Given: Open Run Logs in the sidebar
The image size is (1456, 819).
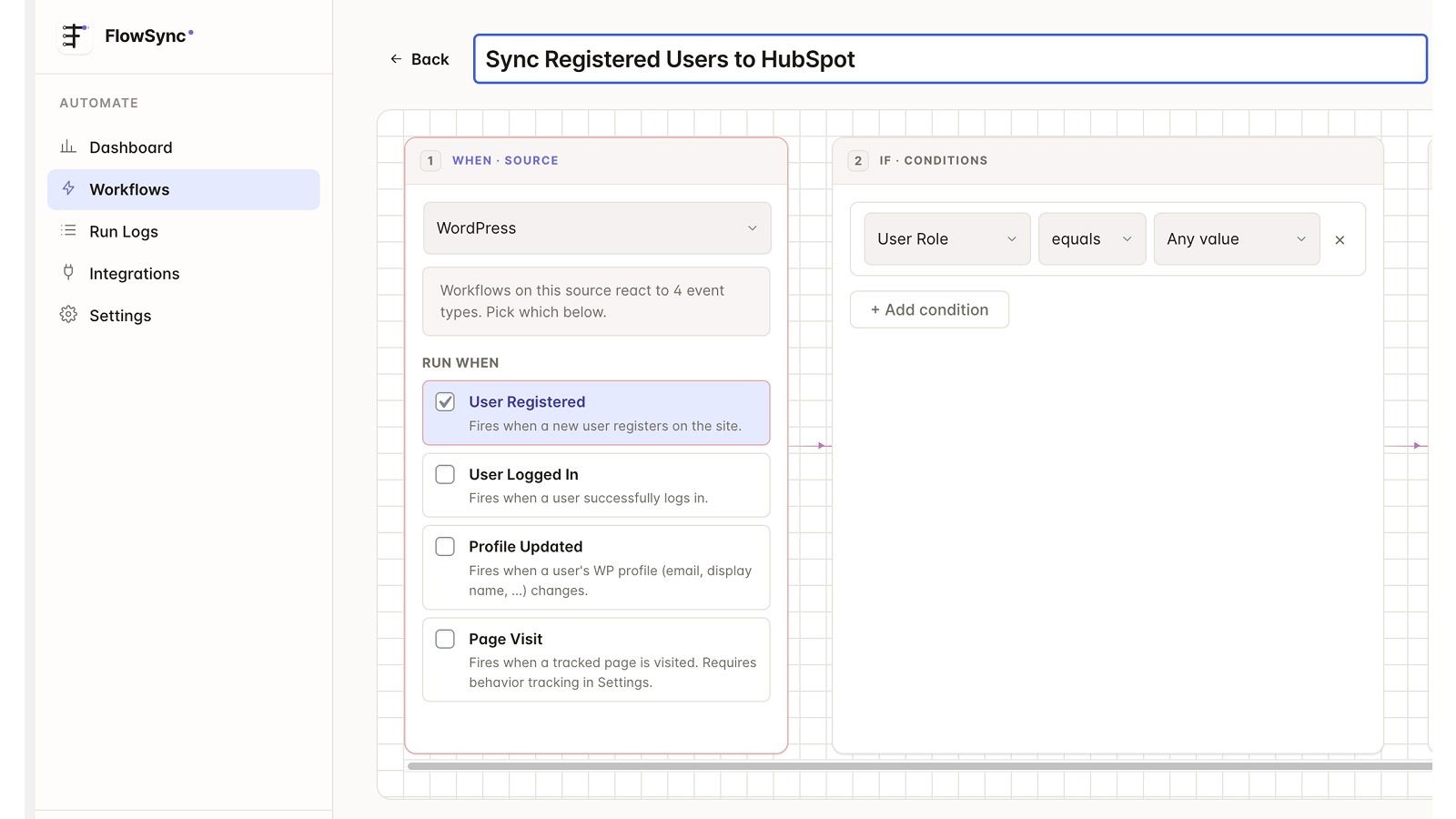Looking at the screenshot, I should point(184,231).
